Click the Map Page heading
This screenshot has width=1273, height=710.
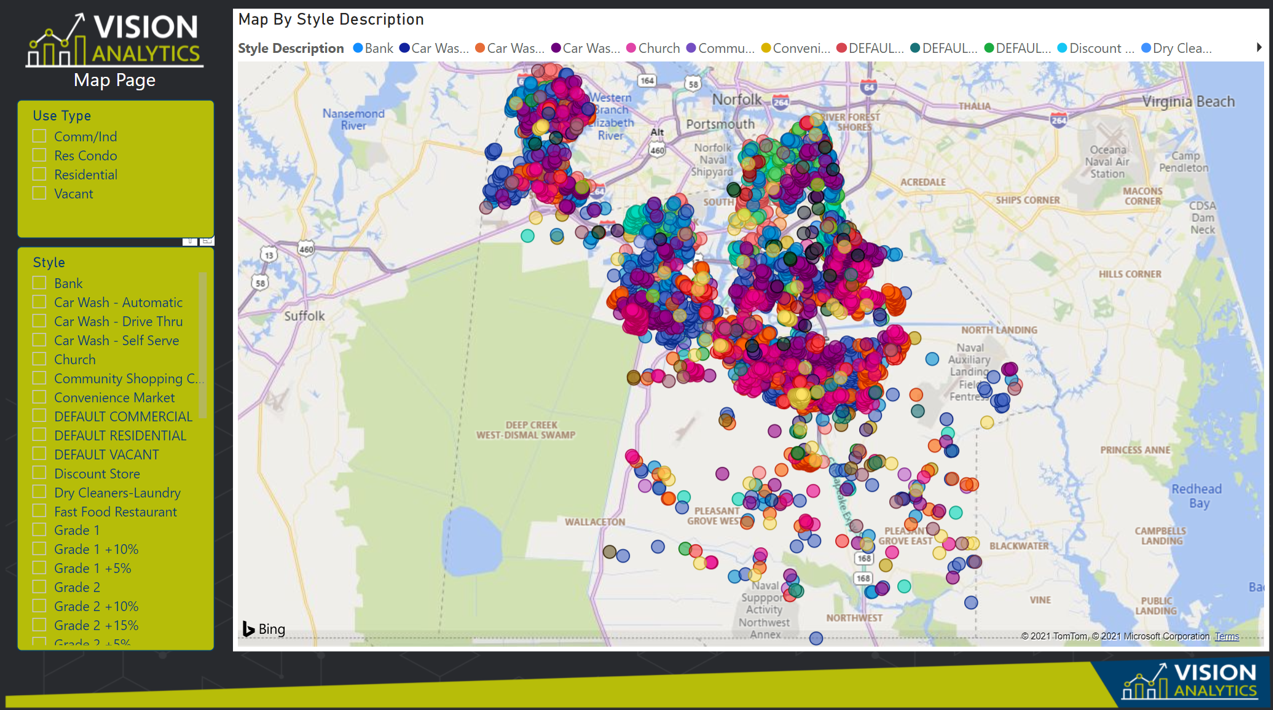114,80
